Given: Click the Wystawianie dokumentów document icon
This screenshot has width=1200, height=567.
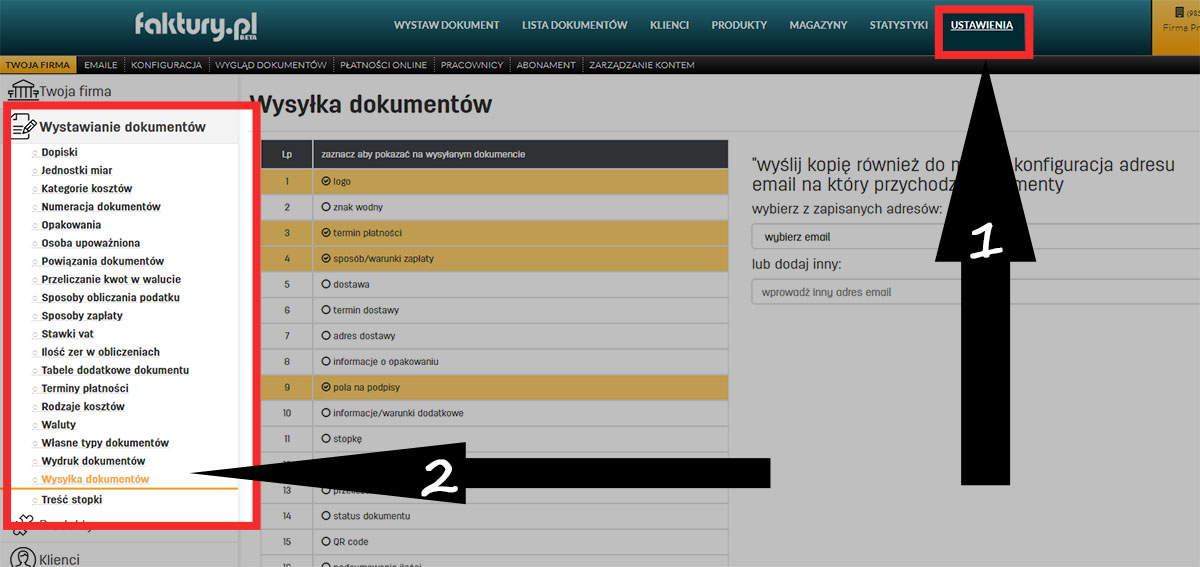Looking at the screenshot, I should [24, 126].
